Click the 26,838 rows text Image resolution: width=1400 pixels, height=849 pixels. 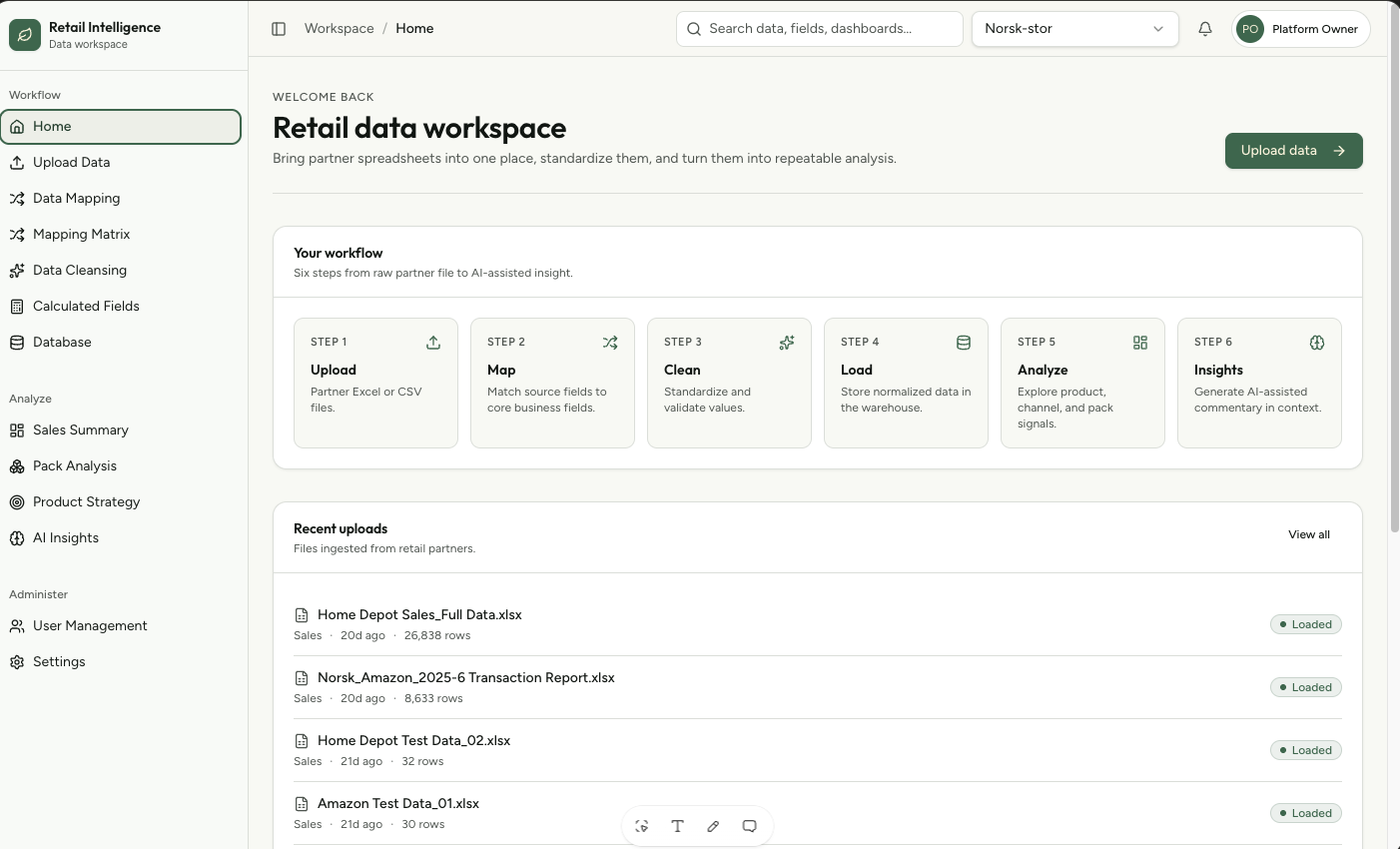(437, 635)
